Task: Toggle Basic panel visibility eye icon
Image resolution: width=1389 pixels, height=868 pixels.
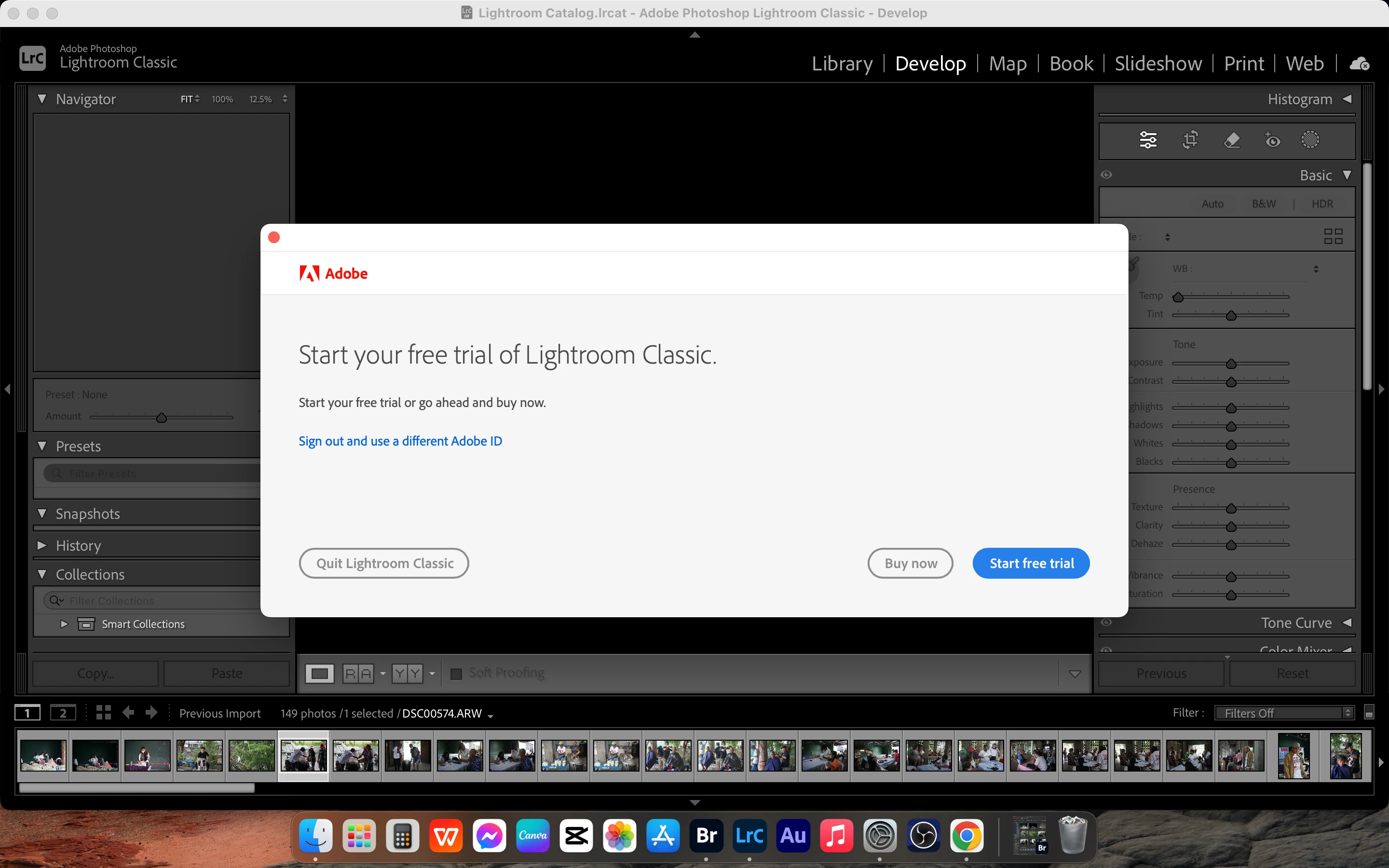Action: pos(1106,175)
